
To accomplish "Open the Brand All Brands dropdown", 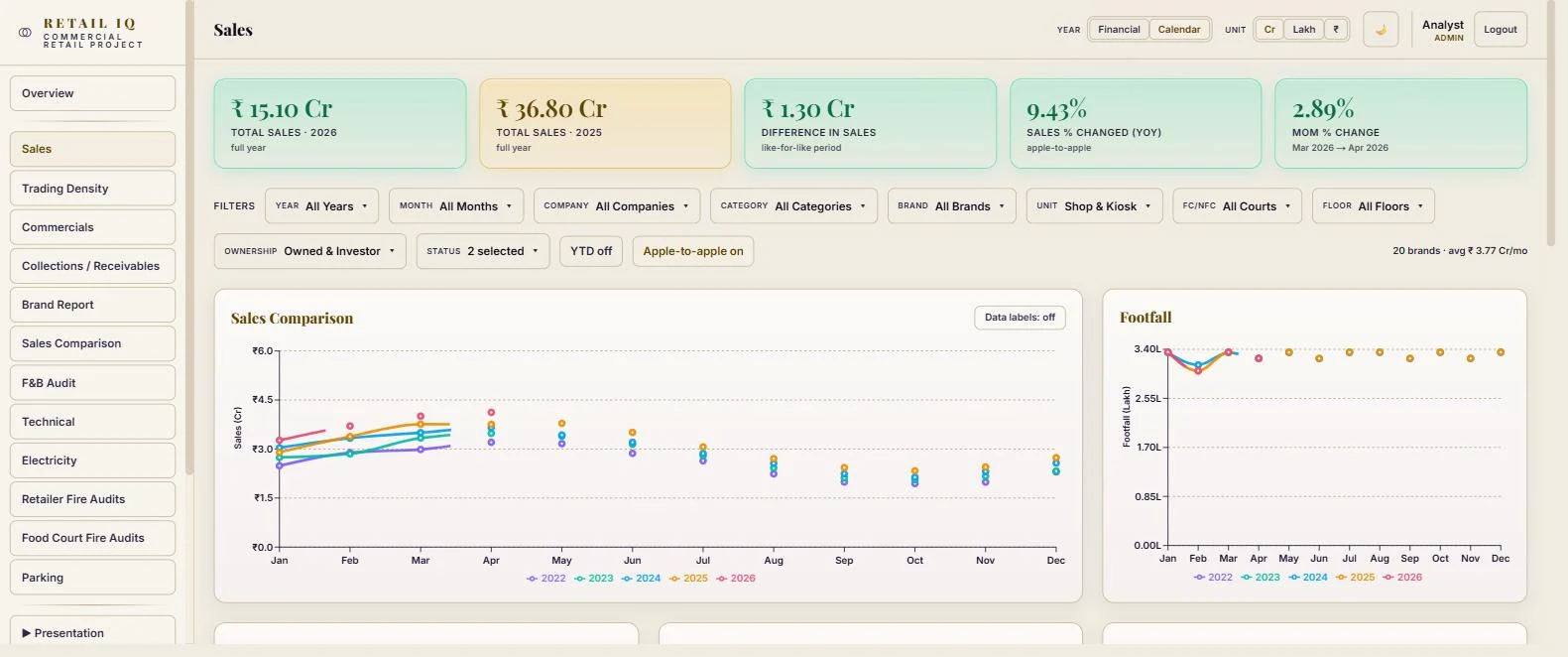I will pyautogui.click(x=952, y=206).
